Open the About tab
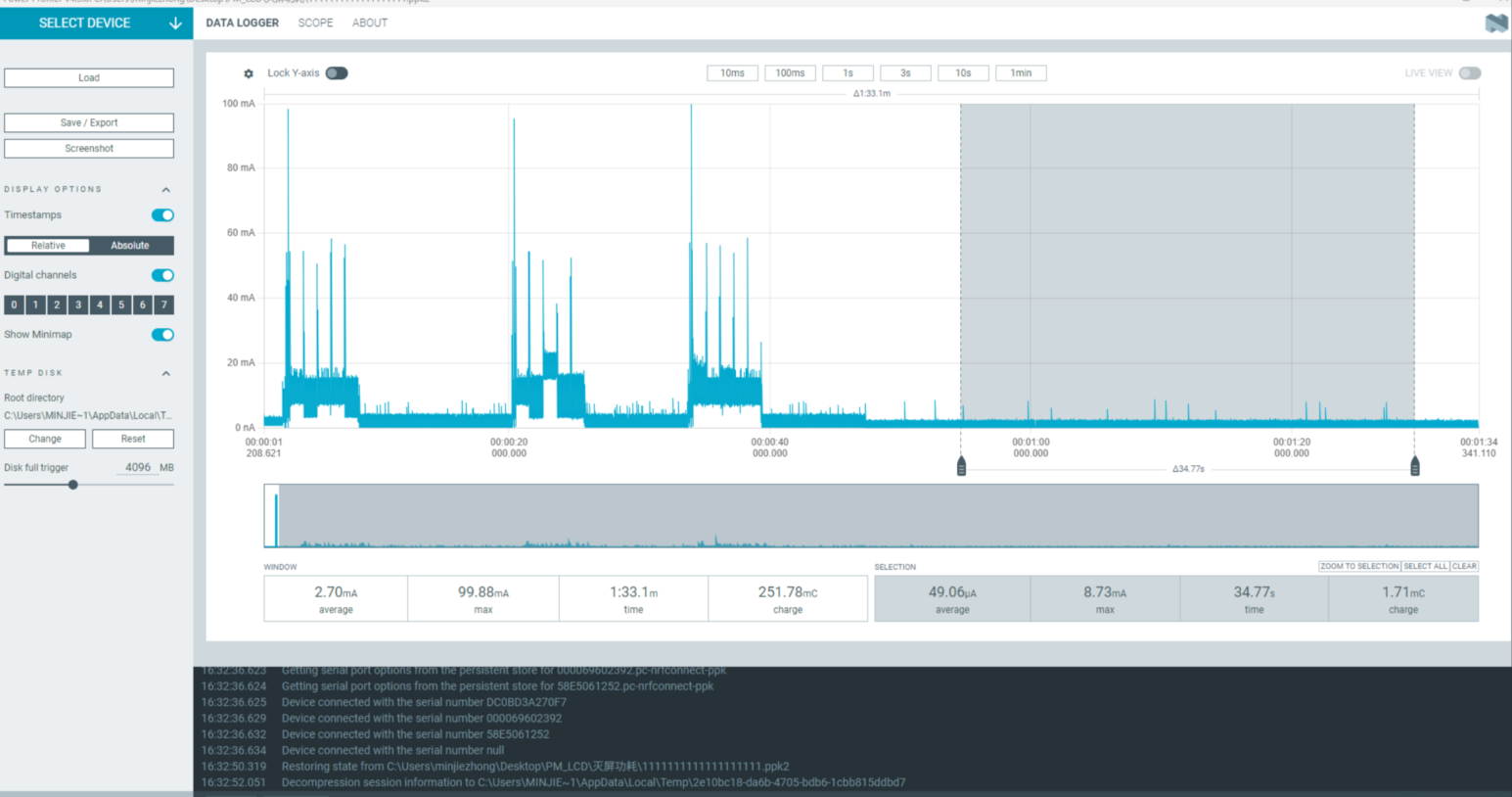Viewport: 1512px width, 797px height. (x=370, y=23)
